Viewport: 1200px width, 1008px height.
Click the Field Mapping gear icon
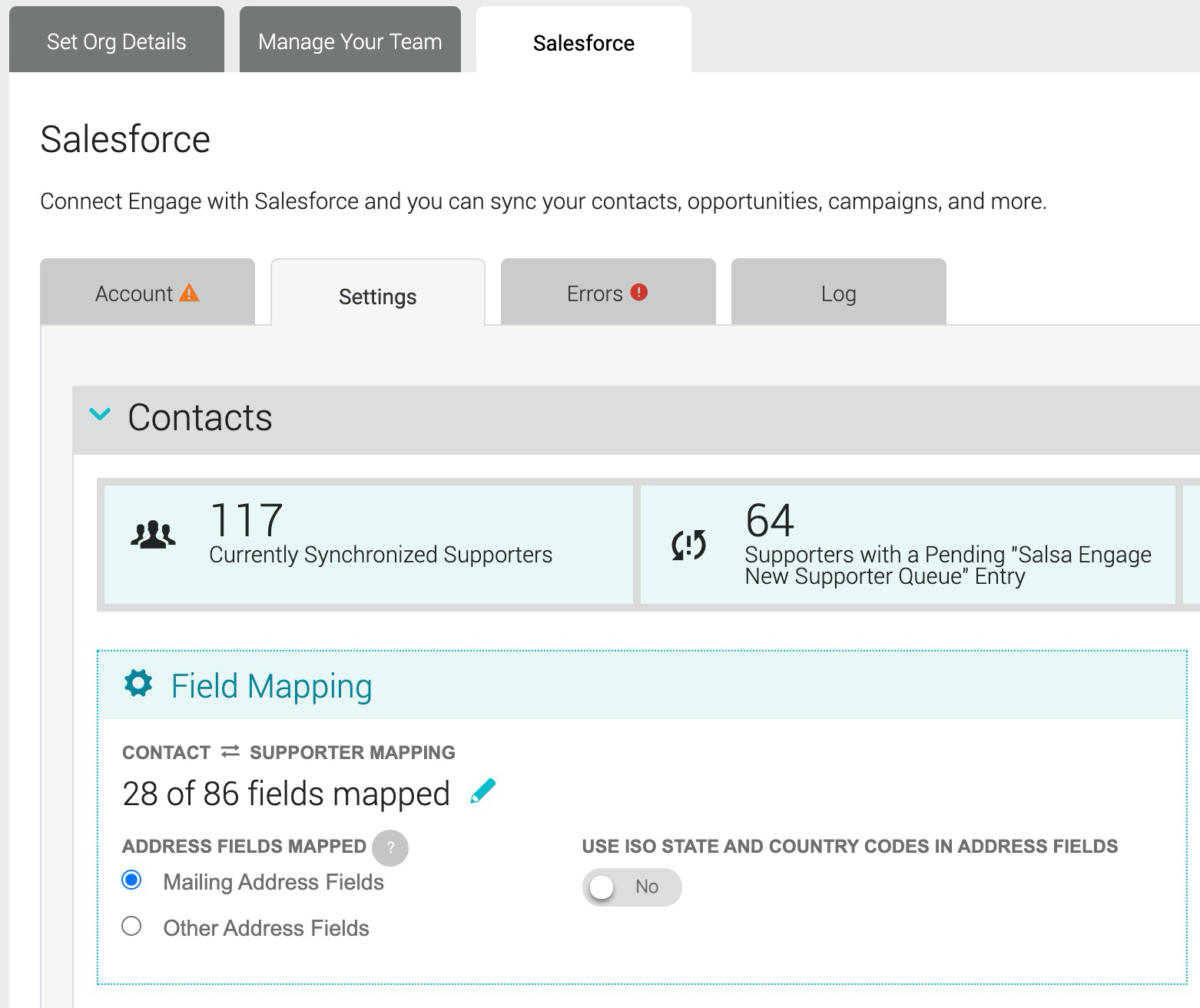(138, 683)
